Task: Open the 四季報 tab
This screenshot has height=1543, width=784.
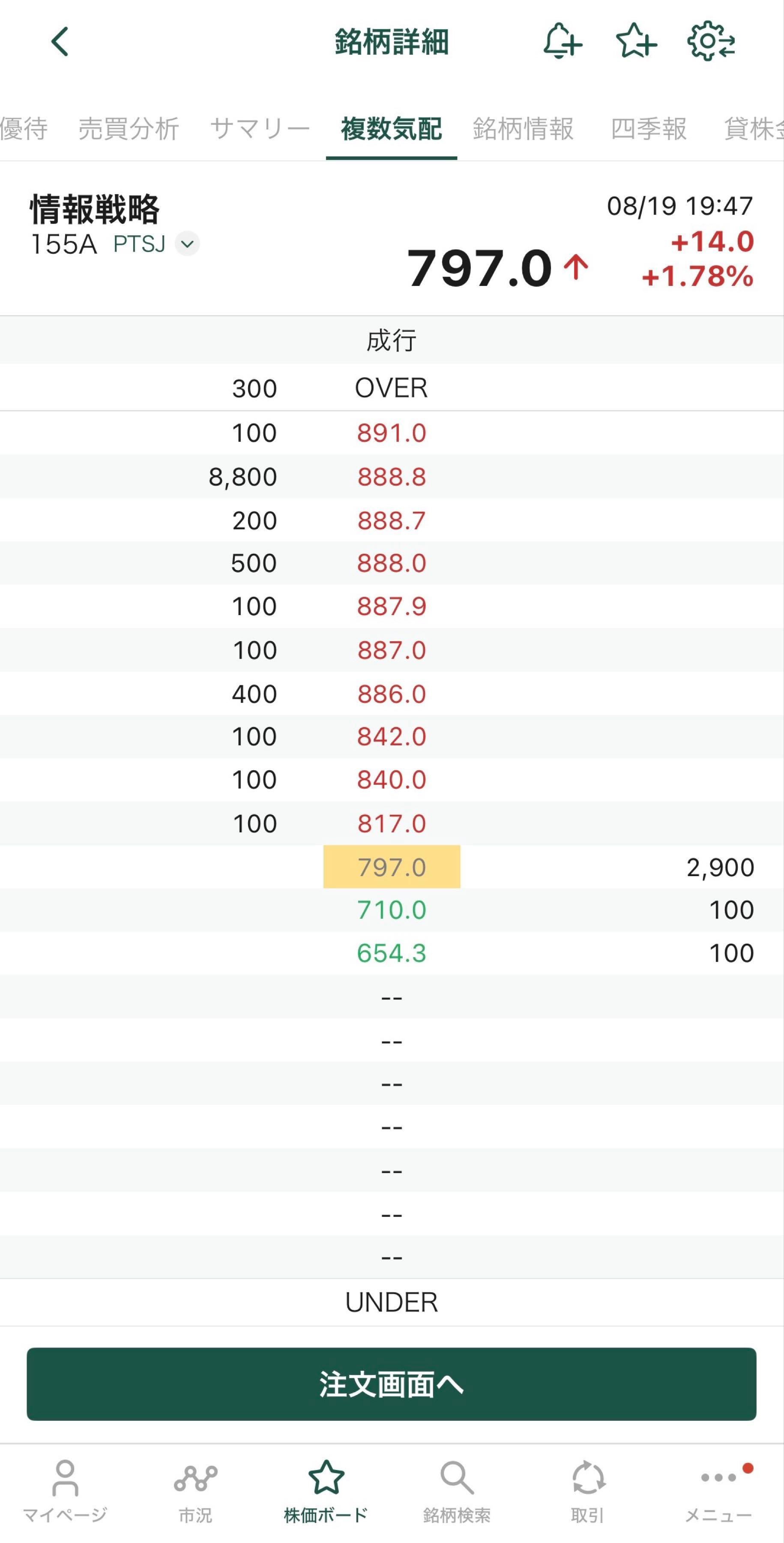Action: [x=649, y=129]
